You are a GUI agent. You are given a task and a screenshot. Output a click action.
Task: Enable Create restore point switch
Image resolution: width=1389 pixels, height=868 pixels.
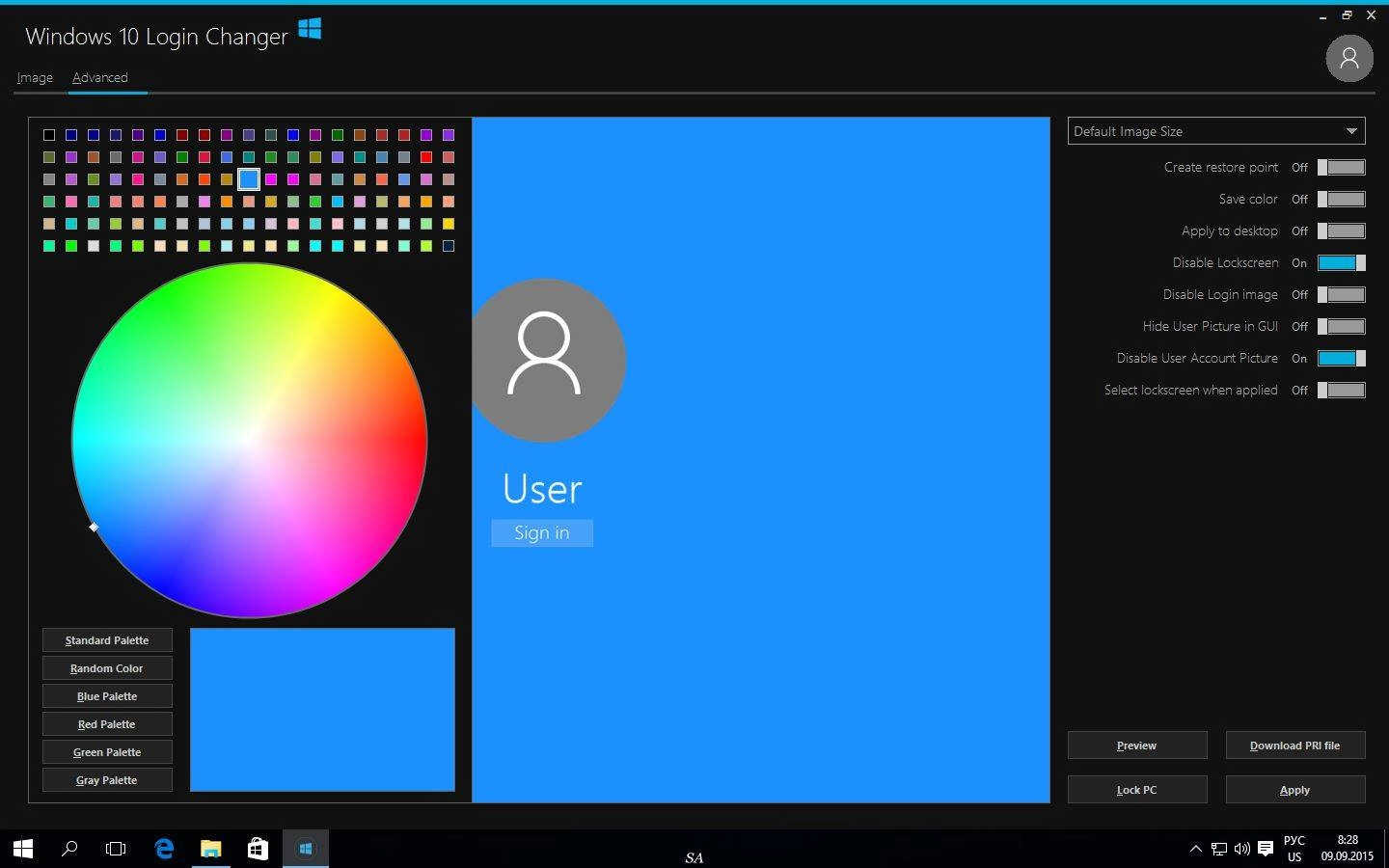[x=1342, y=167]
